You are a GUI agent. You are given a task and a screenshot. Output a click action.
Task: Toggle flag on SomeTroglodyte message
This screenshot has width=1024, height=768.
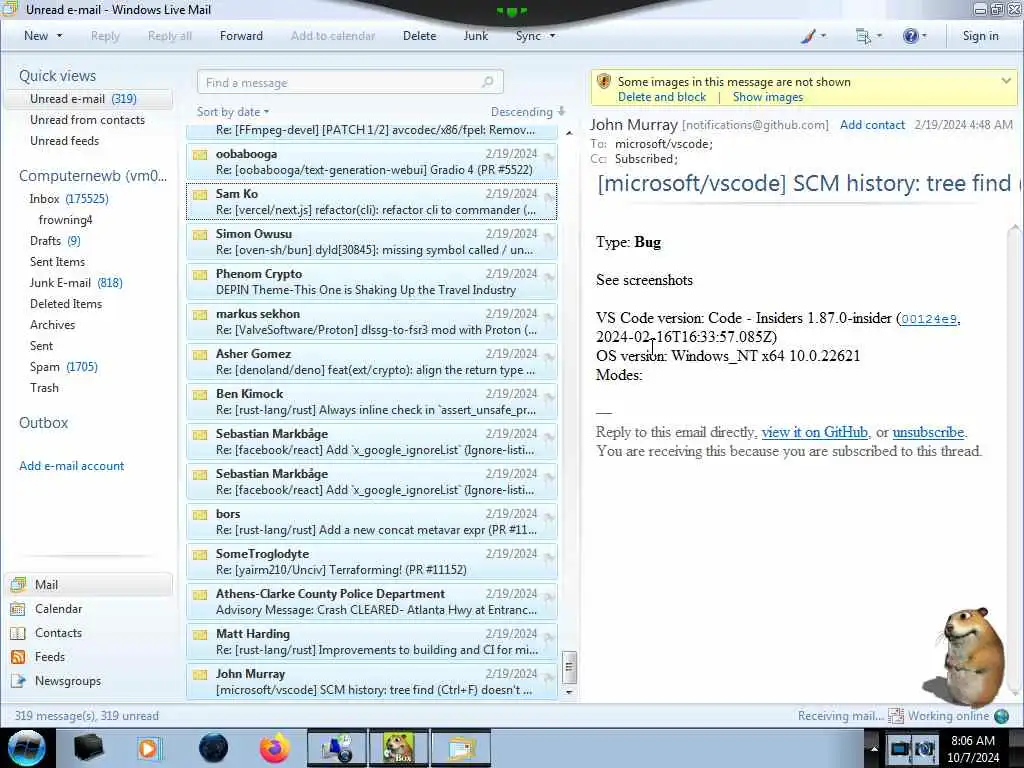[549, 556]
